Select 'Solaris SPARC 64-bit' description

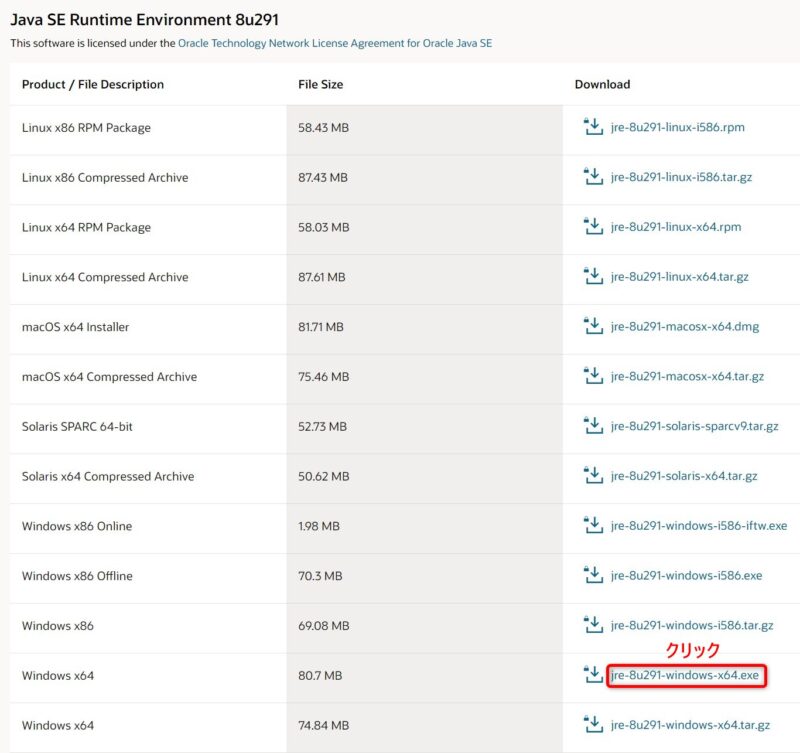click(x=77, y=426)
